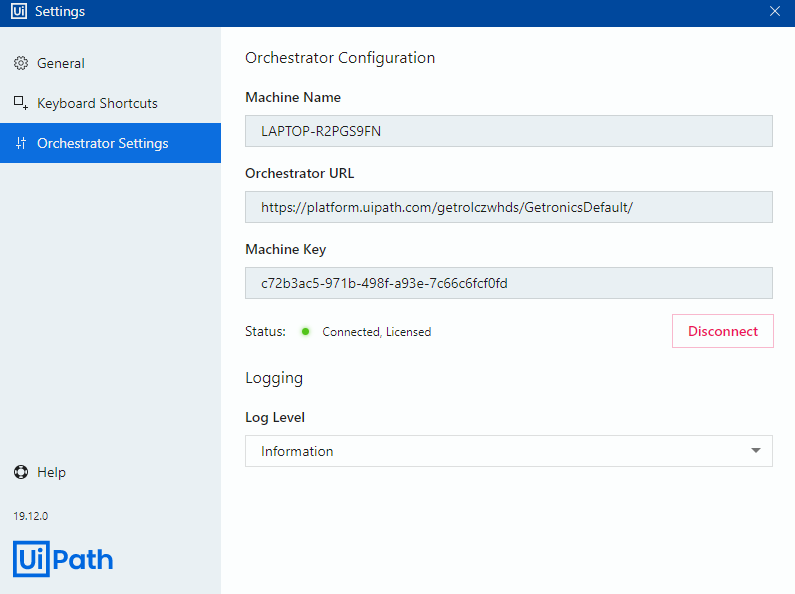Click the 19.12.0 version text
Viewport: 795px width, 594px height.
31,516
